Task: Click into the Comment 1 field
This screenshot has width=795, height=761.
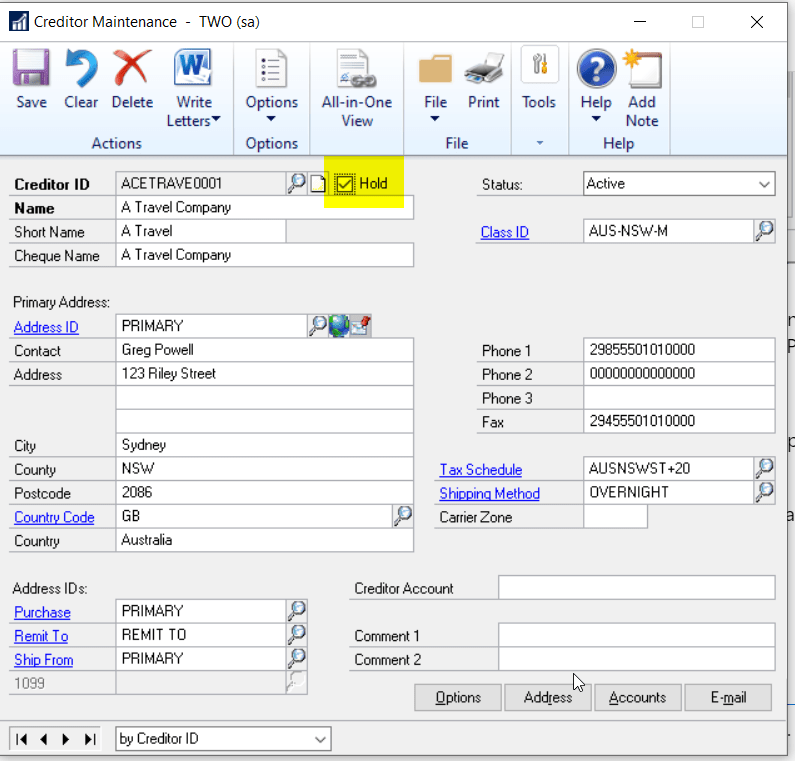Action: point(636,636)
